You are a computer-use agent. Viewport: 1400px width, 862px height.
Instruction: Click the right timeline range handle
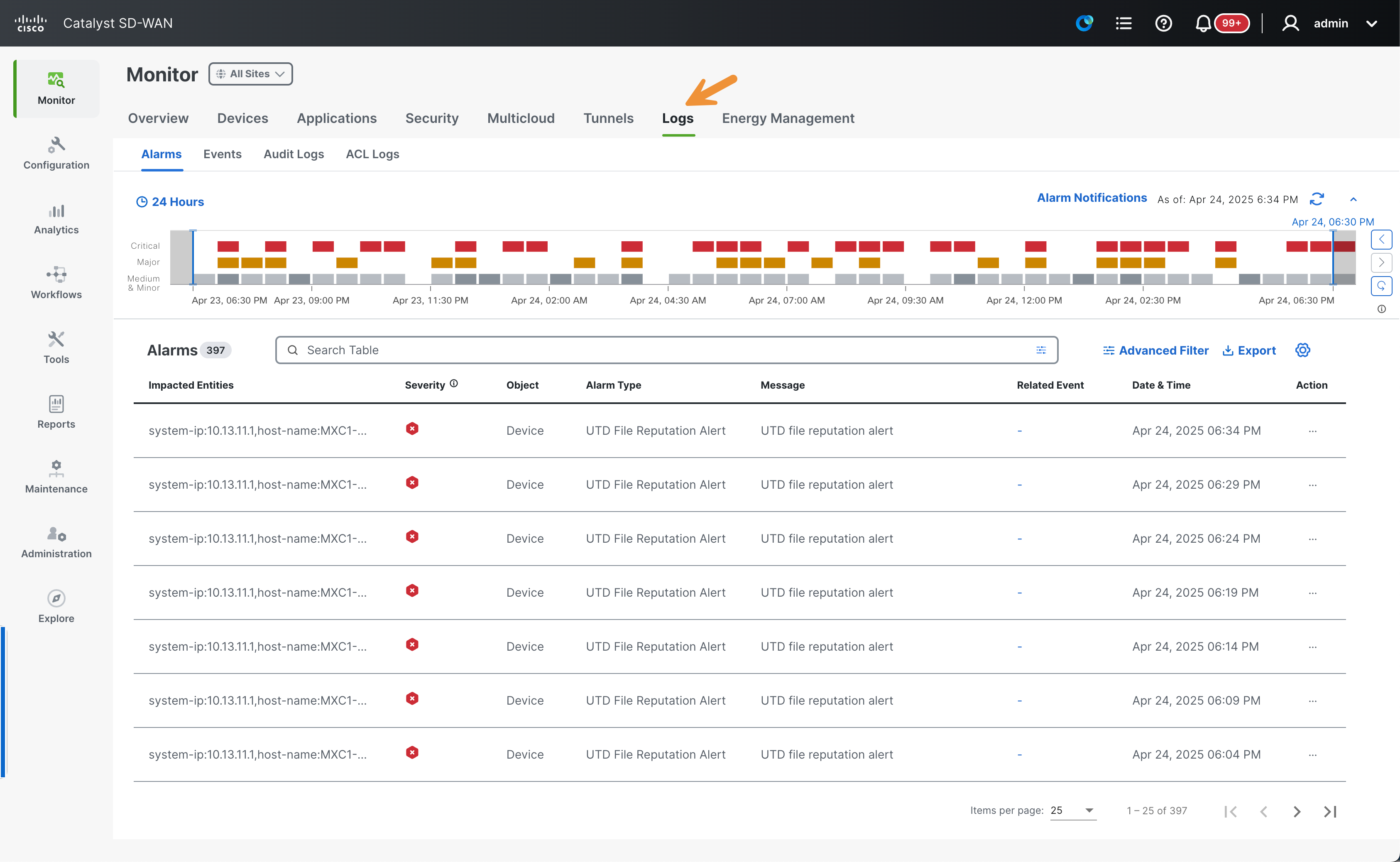point(1333,257)
